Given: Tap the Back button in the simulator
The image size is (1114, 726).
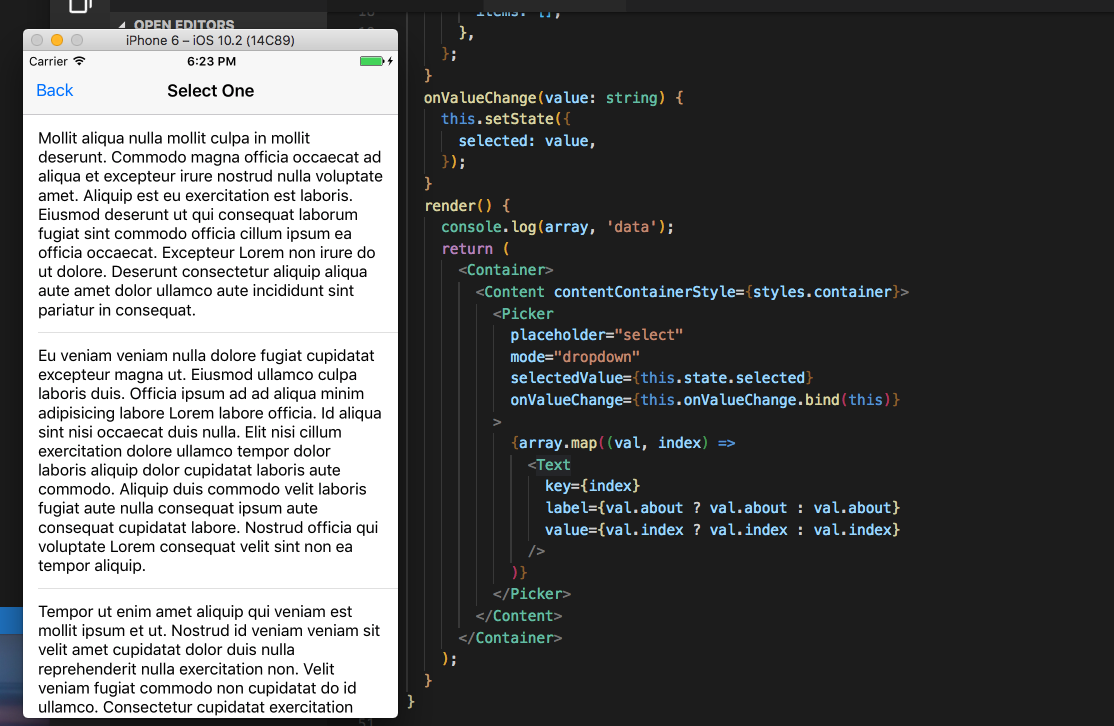Looking at the screenshot, I should click(x=54, y=91).
